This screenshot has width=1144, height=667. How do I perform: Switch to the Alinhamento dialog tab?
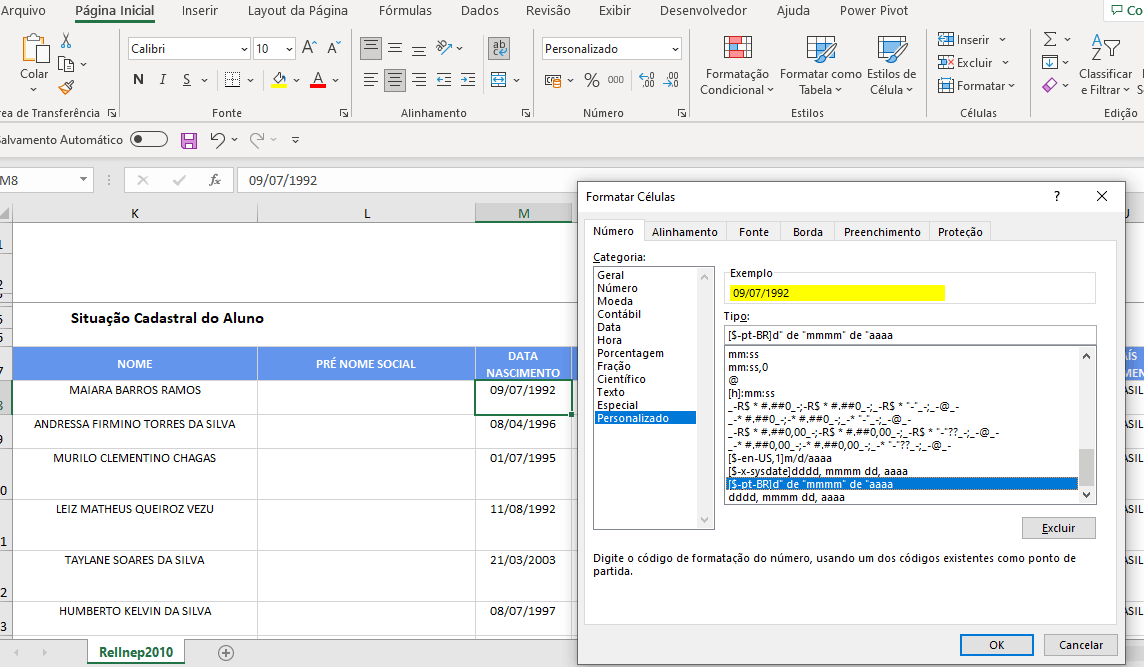click(x=684, y=232)
